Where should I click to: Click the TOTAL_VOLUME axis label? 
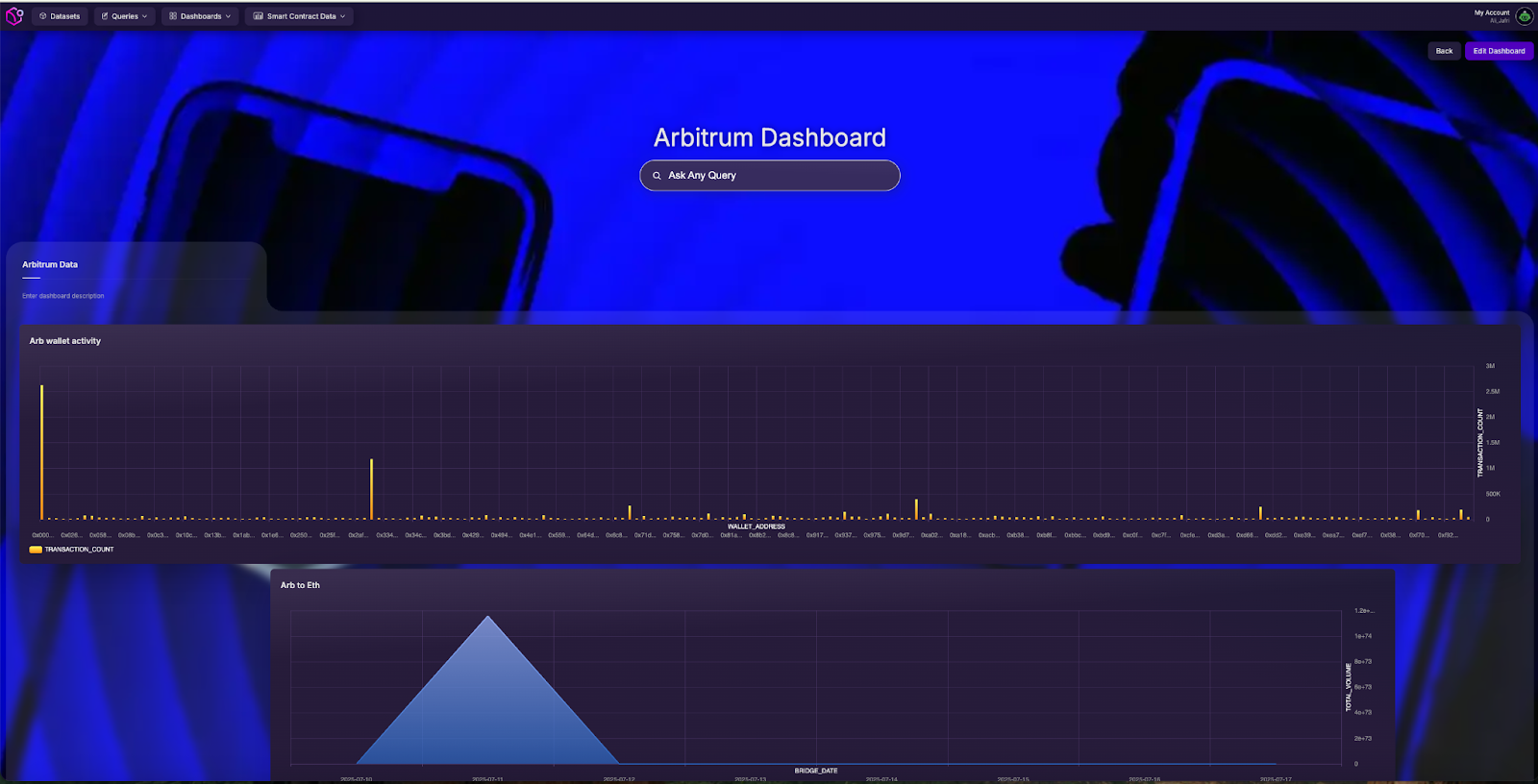point(1348,687)
